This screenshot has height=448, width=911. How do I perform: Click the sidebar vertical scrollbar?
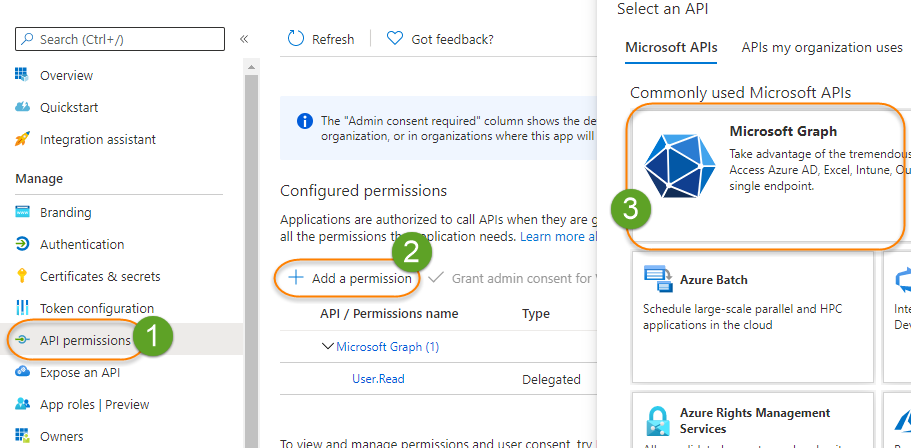251,260
